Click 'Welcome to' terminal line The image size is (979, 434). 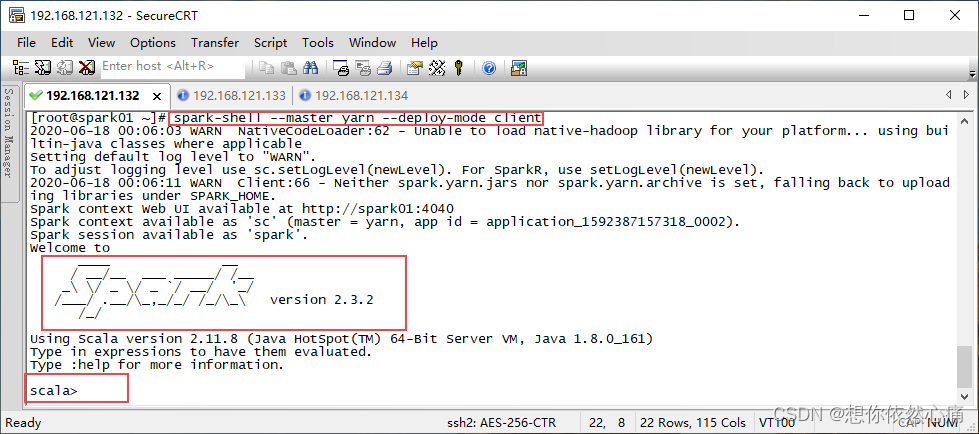70,248
